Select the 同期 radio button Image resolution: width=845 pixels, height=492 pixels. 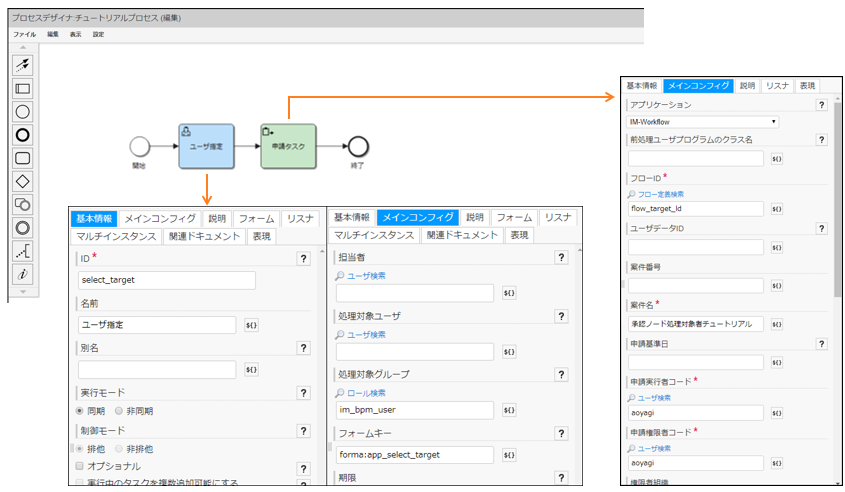[x=80, y=411]
